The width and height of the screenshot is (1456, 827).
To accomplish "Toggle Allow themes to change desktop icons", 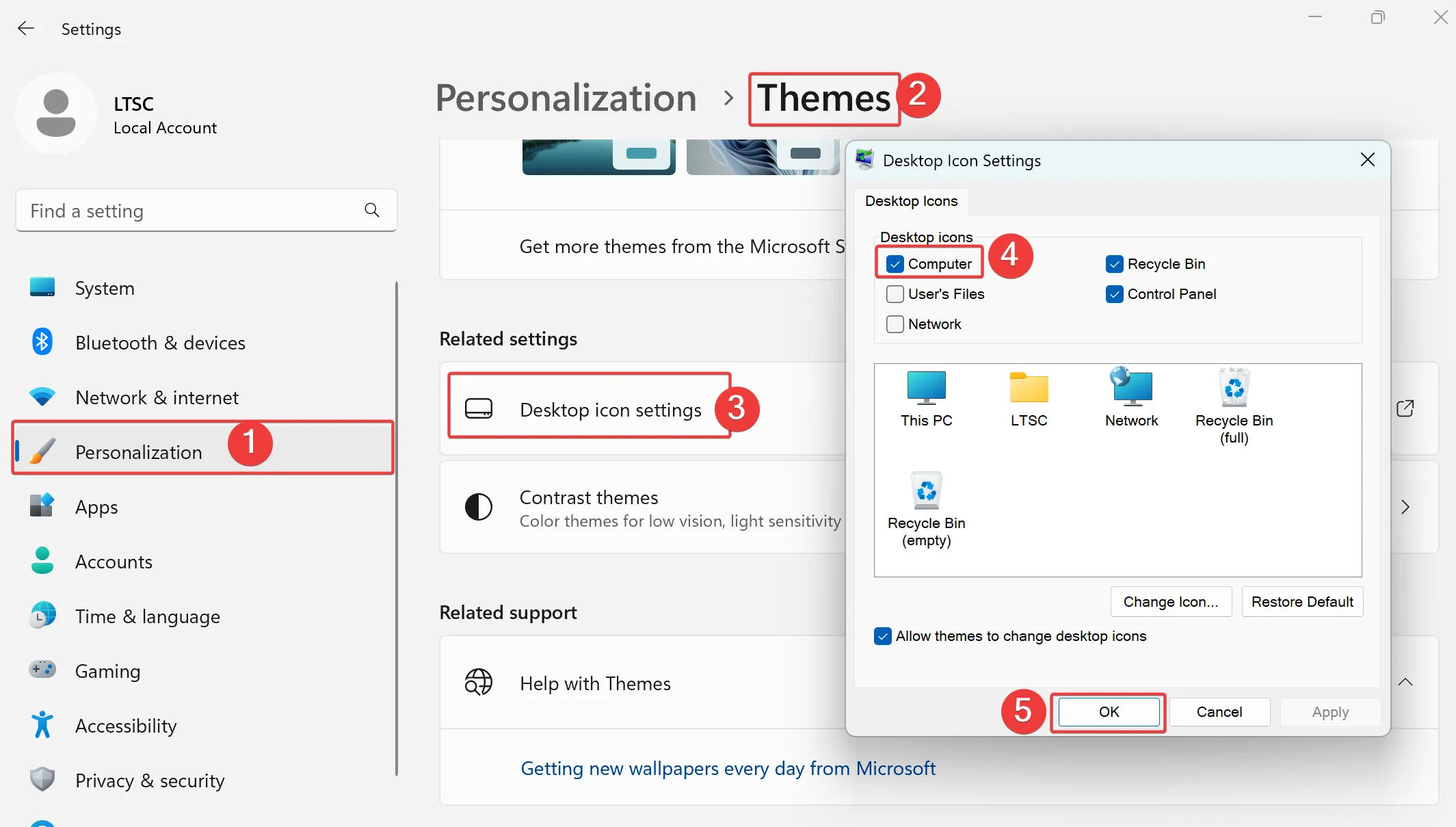I will pos(882,636).
